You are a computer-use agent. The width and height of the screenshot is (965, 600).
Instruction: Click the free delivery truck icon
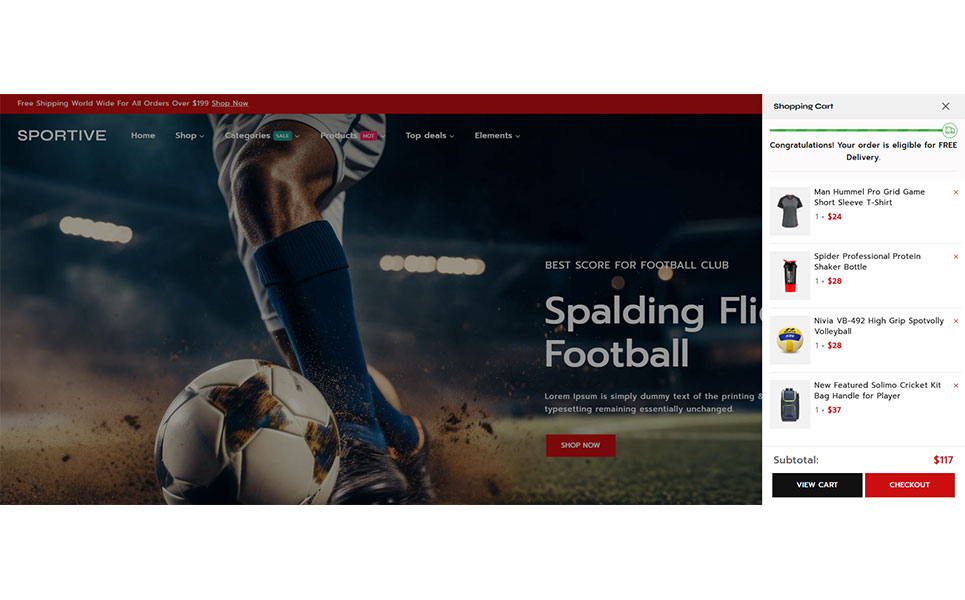click(x=950, y=130)
